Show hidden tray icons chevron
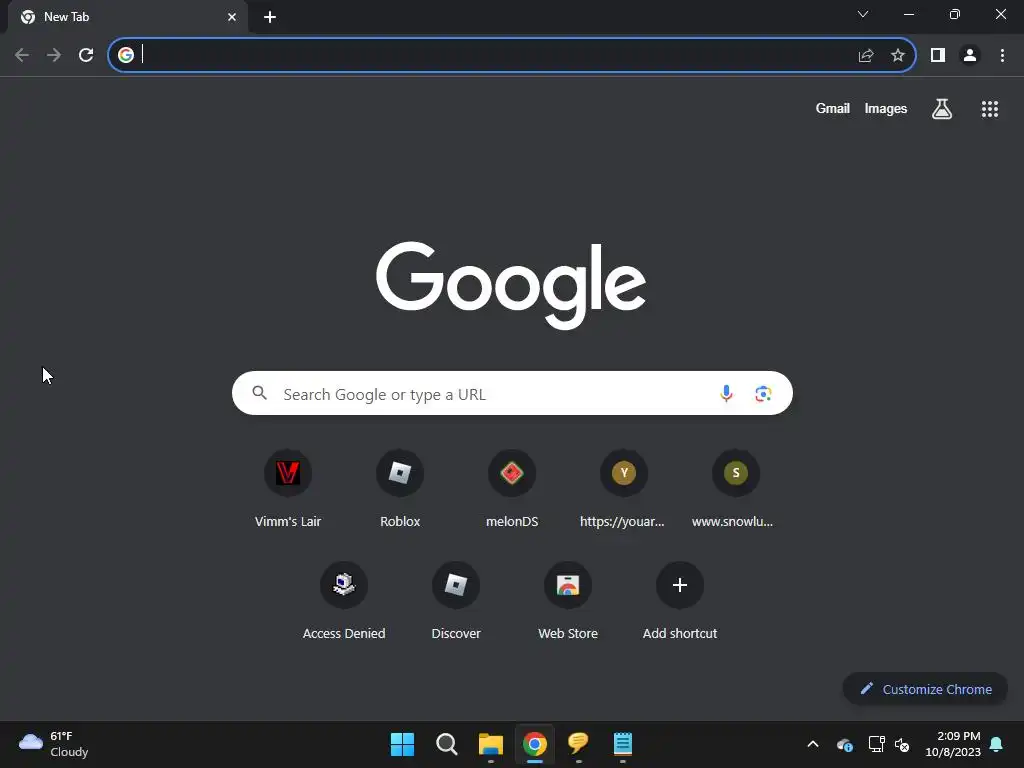 (x=813, y=744)
